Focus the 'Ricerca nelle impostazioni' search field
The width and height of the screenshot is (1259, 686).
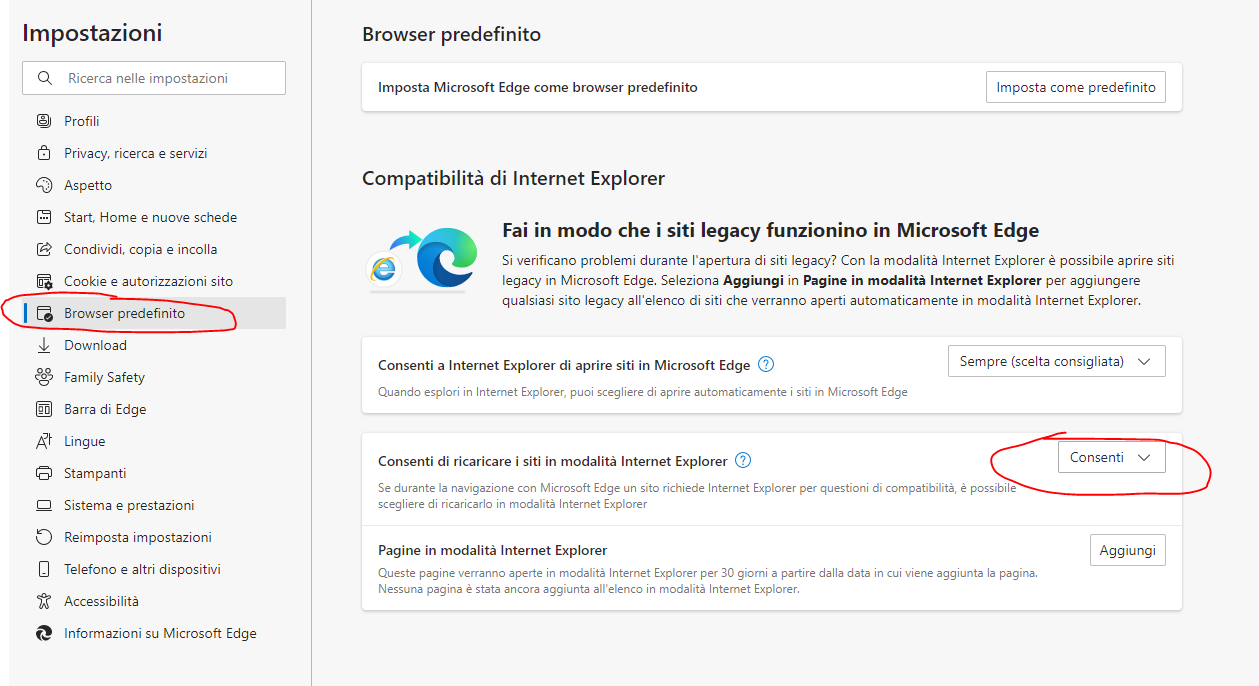[154, 78]
